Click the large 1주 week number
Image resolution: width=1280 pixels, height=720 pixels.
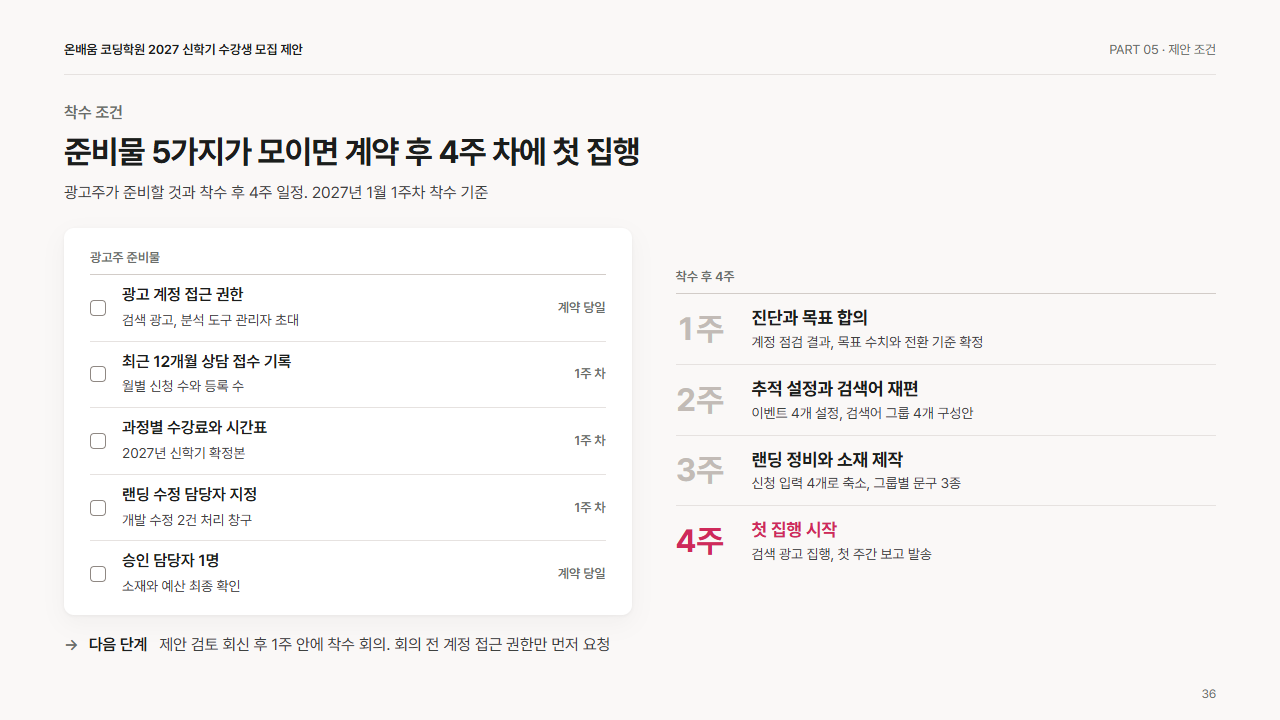point(700,329)
